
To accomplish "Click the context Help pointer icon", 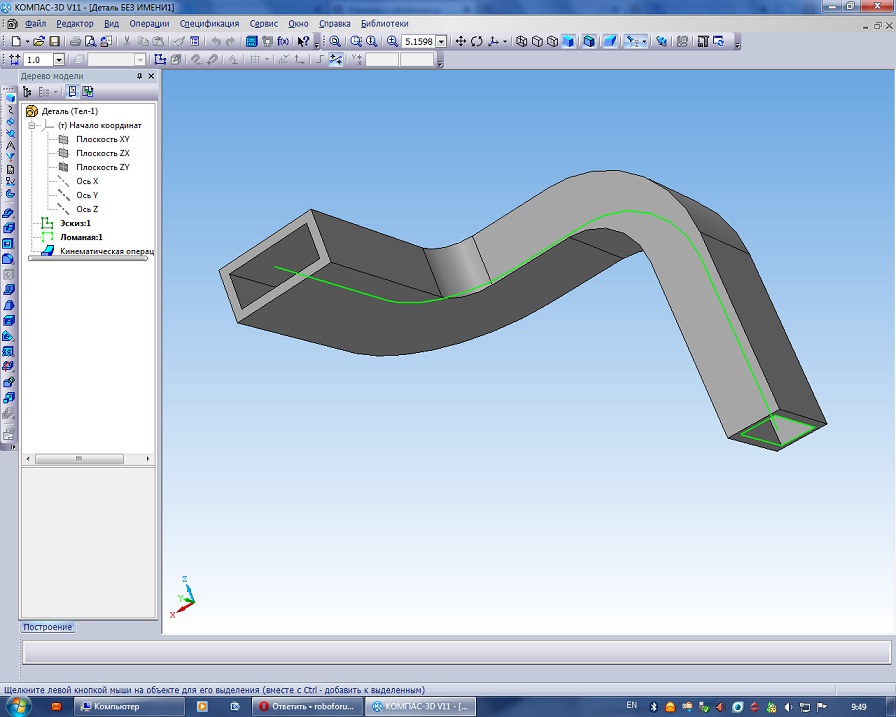I will [303, 41].
